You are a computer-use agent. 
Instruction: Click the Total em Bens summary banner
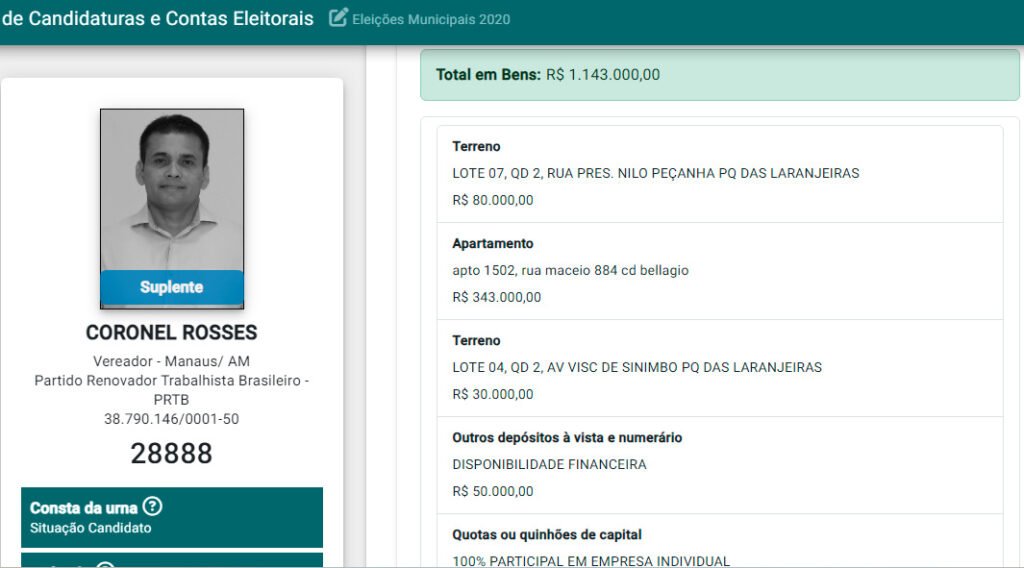719,75
